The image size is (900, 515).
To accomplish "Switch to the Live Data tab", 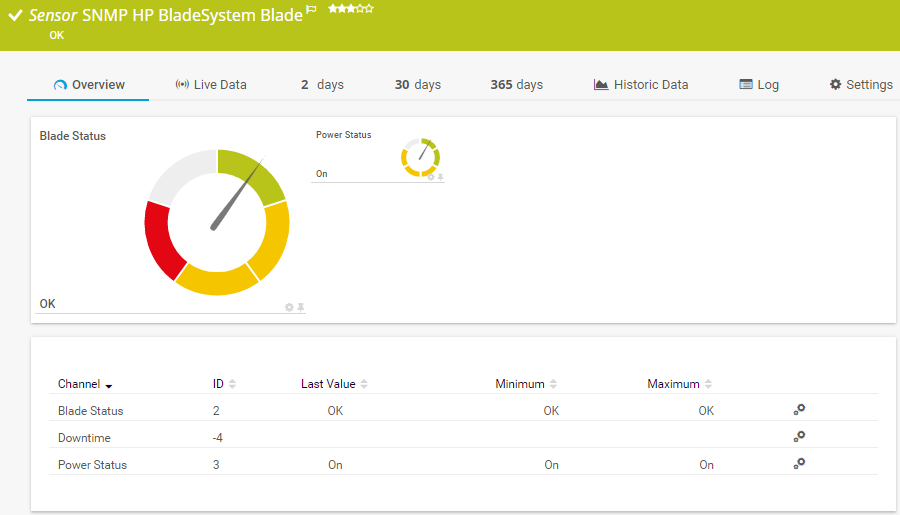I will [211, 85].
